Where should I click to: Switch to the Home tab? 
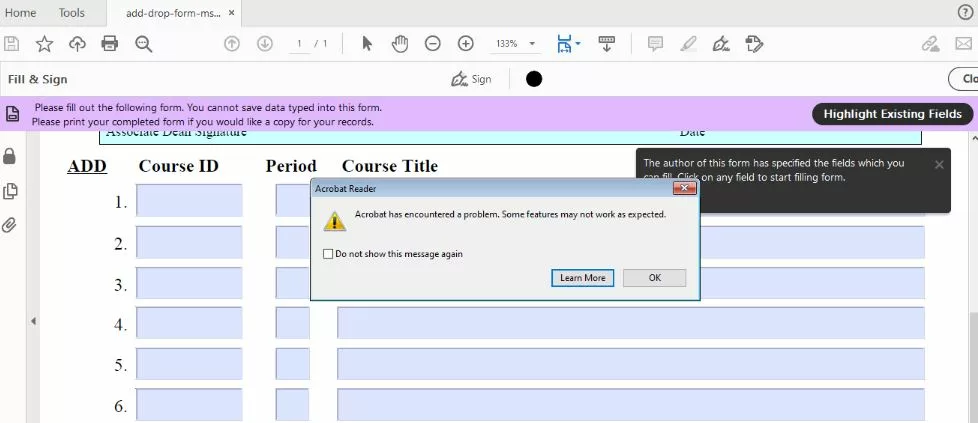click(x=21, y=12)
